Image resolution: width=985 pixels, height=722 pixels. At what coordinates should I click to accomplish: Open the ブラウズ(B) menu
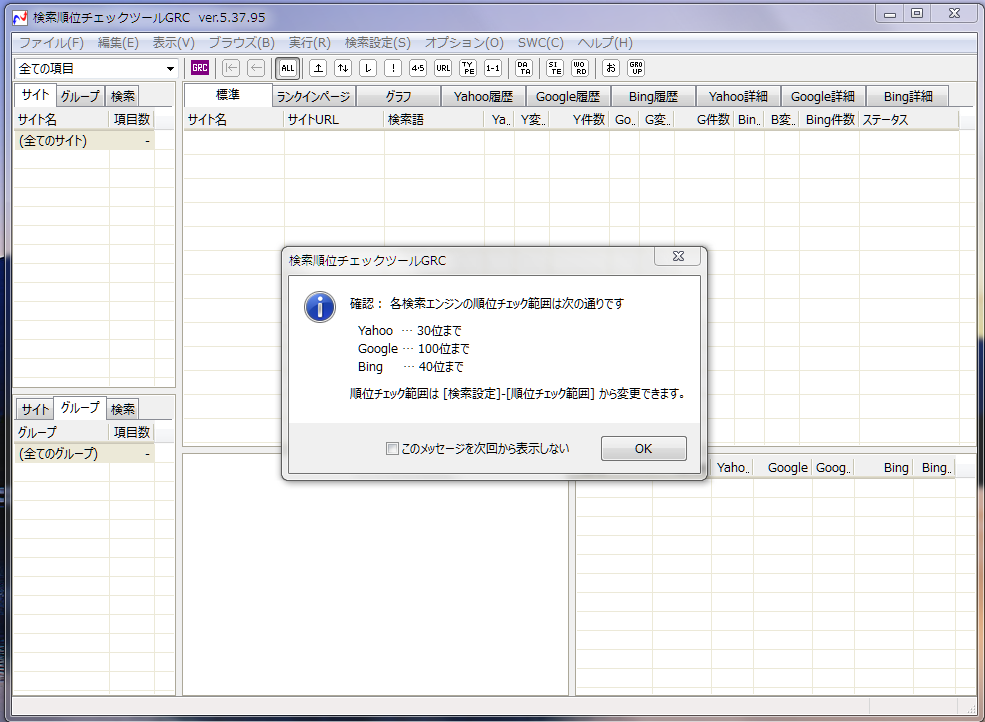(242, 43)
